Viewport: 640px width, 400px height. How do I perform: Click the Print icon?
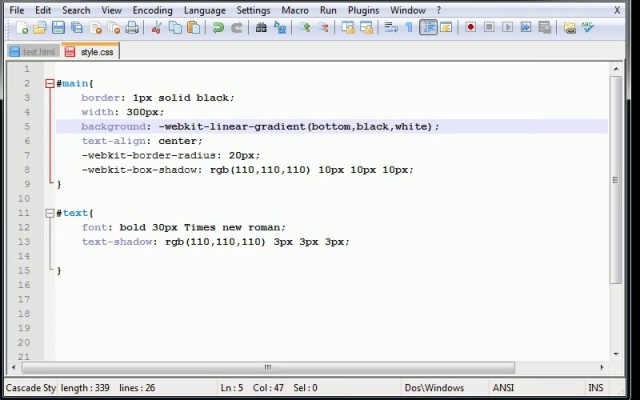[132, 27]
